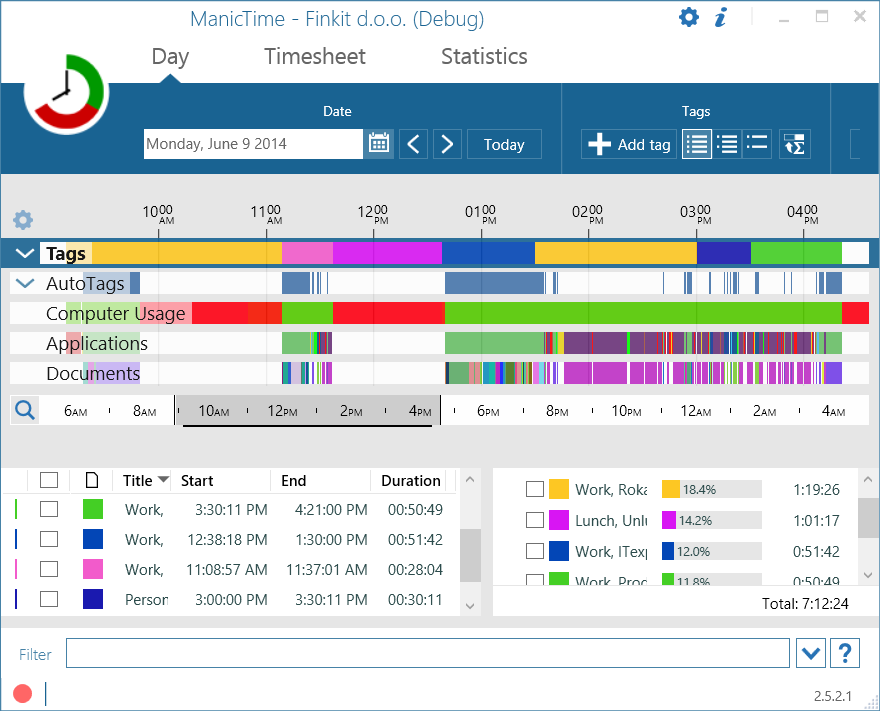Viewport: 880px width, 711px height.
Task: Open the calendar date picker icon
Action: 378,143
